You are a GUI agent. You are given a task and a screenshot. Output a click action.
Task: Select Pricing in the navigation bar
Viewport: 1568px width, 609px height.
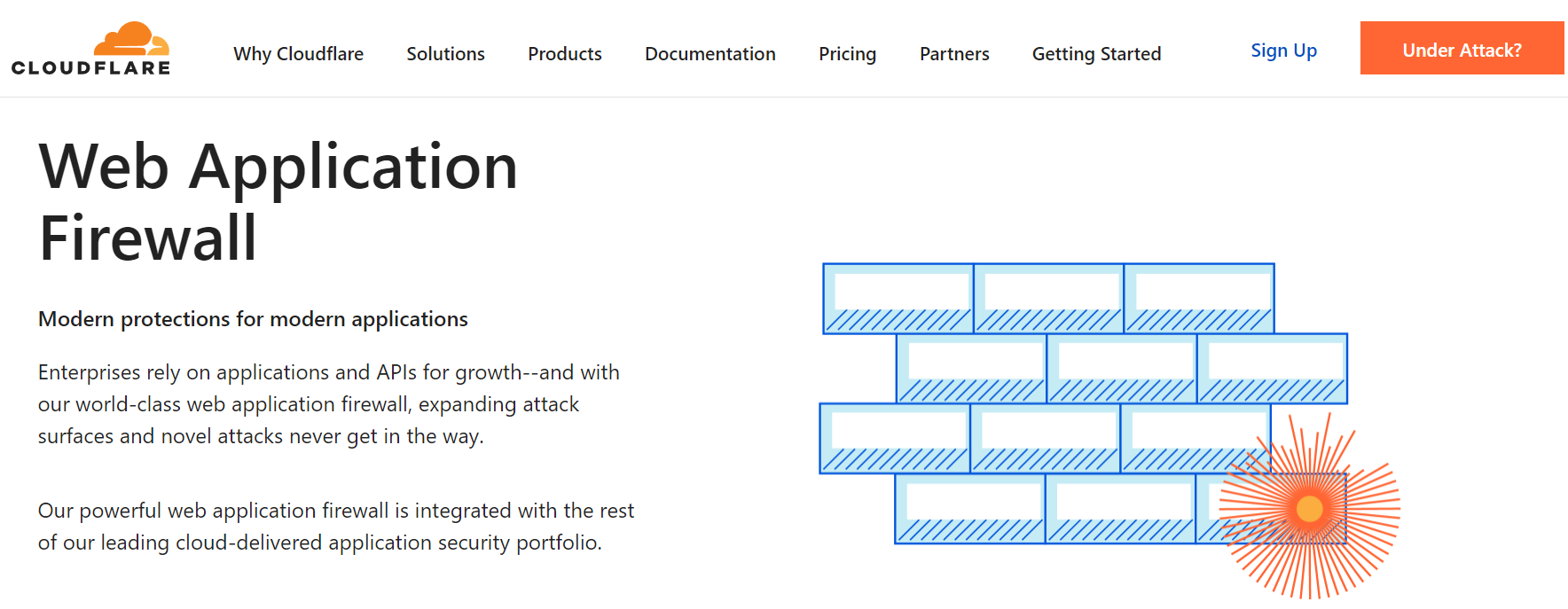point(847,54)
